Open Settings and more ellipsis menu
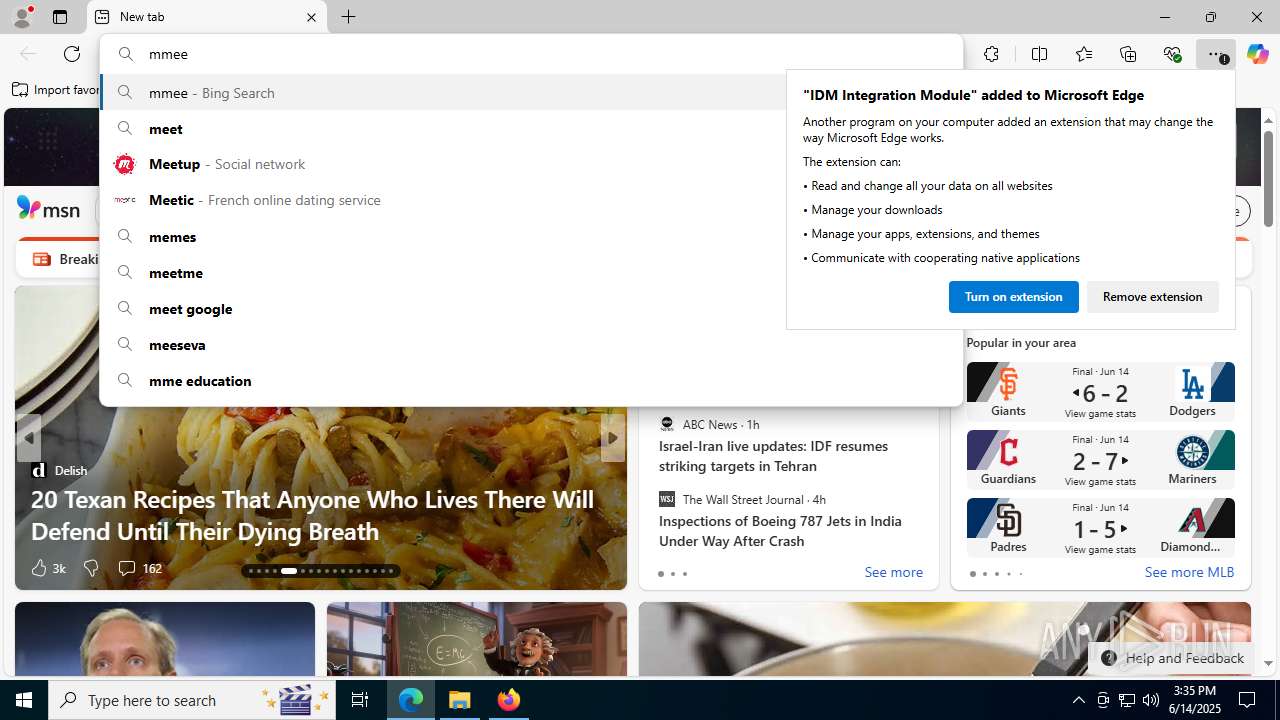This screenshot has height=720, width=1280. point(1215,54)
